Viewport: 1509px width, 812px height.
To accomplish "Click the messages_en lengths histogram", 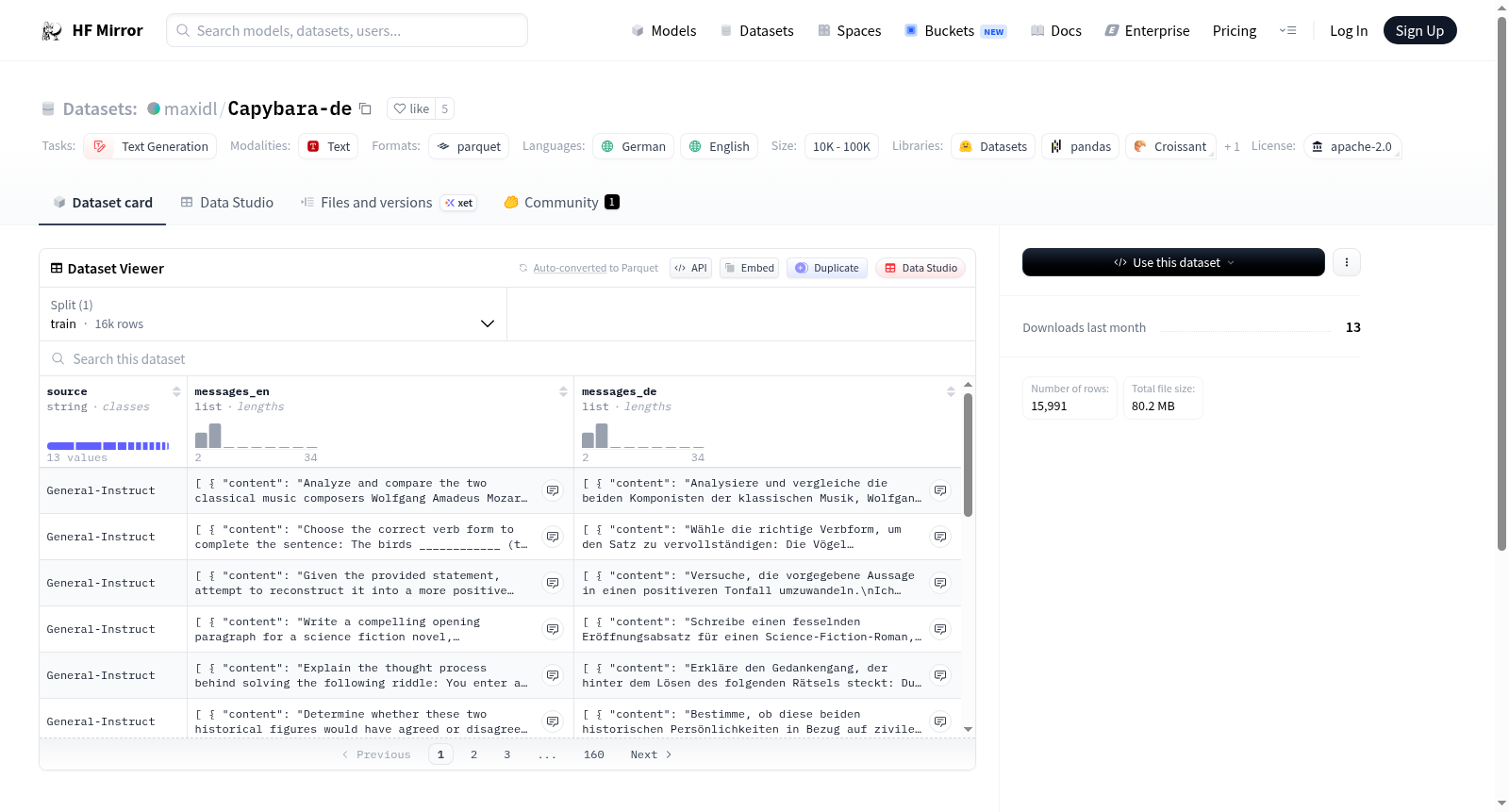I will (x=257, y=435).
